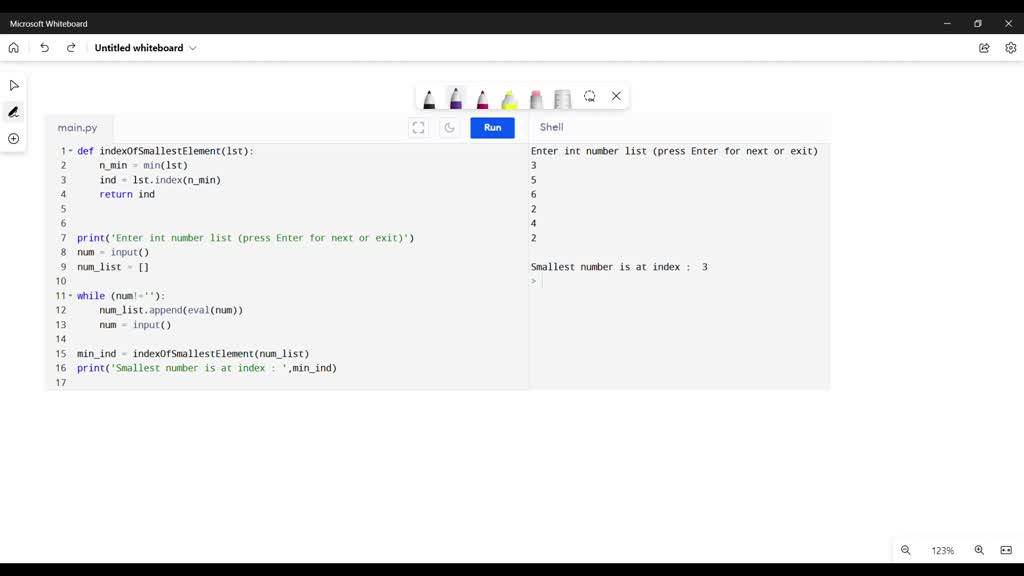This screenshot has width=1024, height=576.
Task: Toggle the inking mode in sidebar
Action: point(14,112)
